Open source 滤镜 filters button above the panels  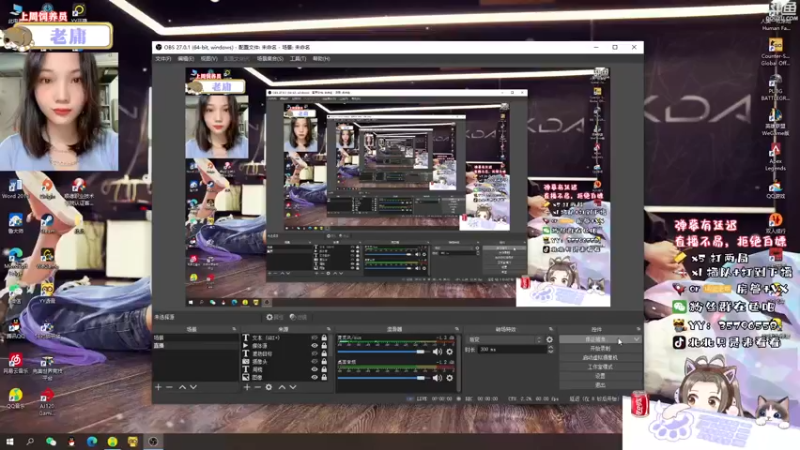point(298,317)
